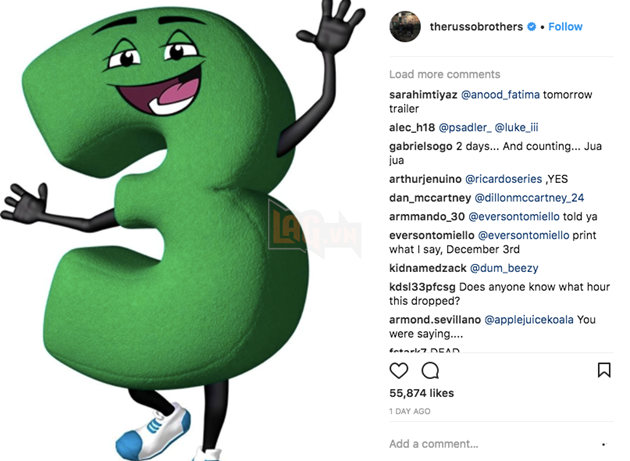Screen dimensions: 630x461
Task: Follow therussobrothers account
Action: point(565,27)
